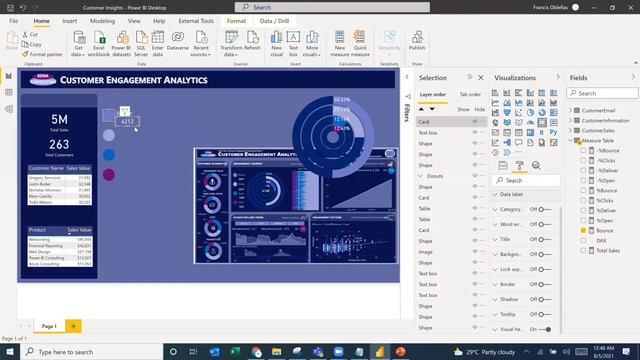Toggle the Border switch

544,284
